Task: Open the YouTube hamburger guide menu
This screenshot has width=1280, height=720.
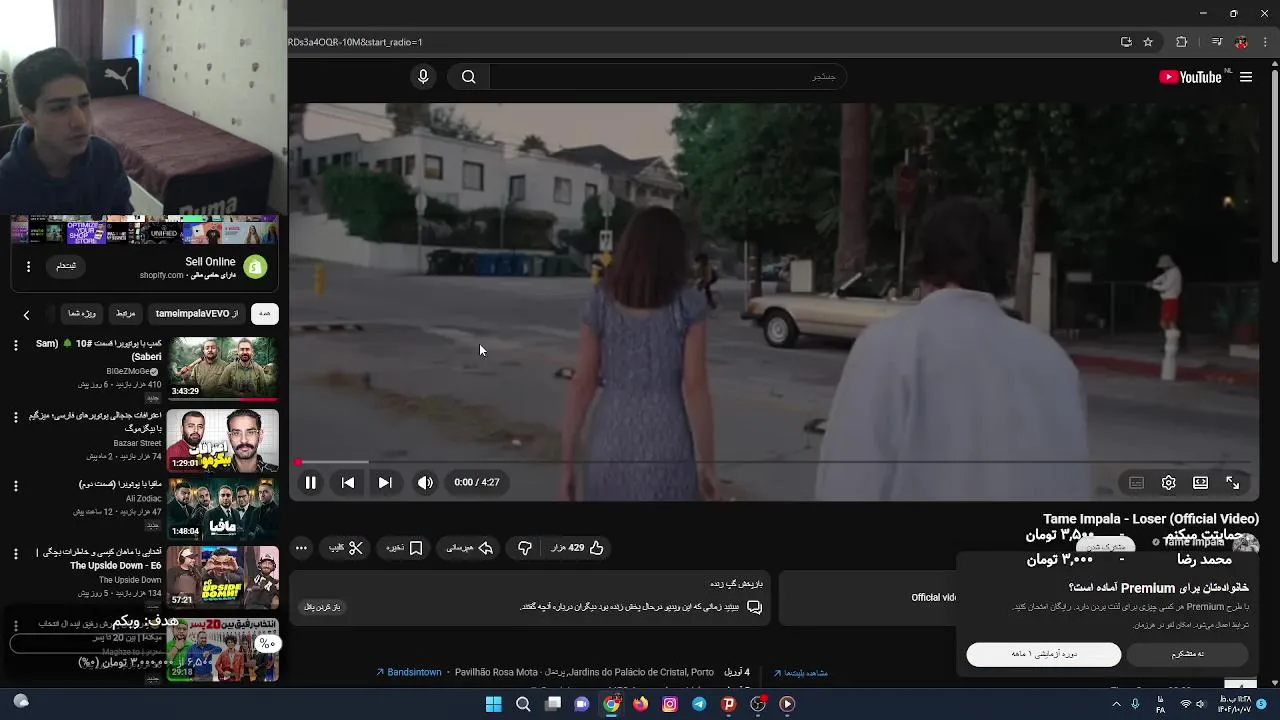Action: click(1246, 77)
